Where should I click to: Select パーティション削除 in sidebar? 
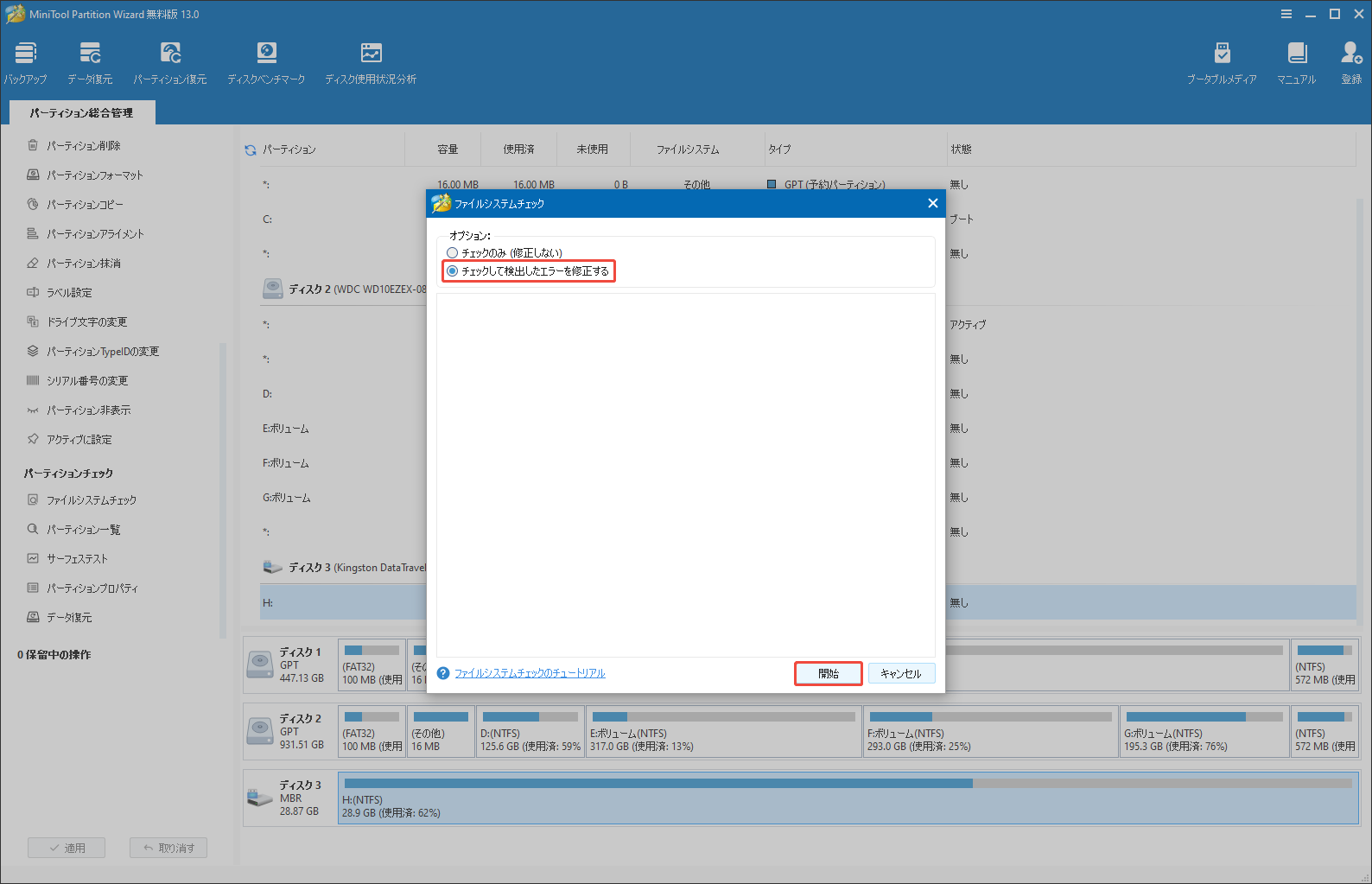(84, 146)
